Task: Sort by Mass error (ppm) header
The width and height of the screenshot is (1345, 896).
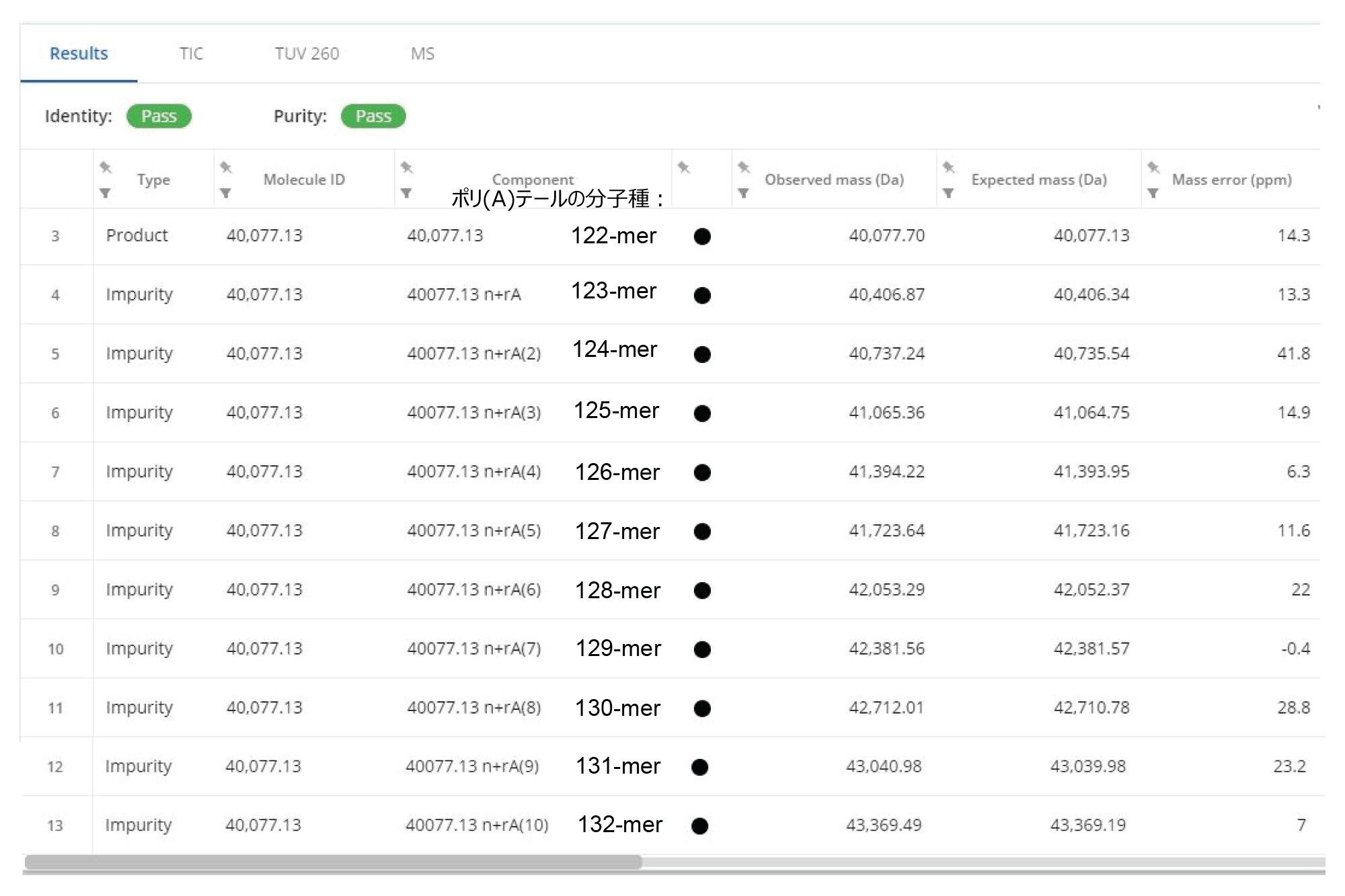Action: (1232, 179)
